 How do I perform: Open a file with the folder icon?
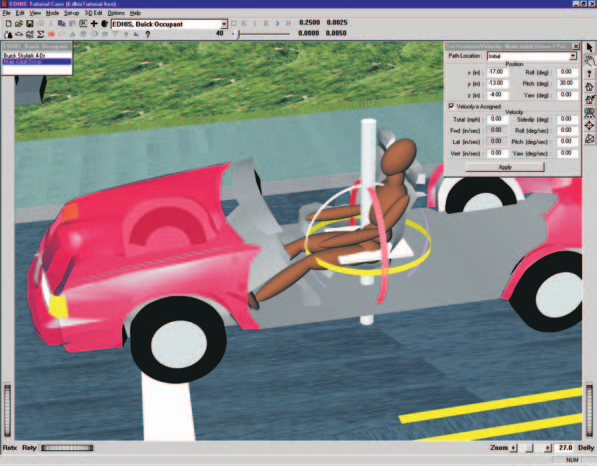coord(19,24)
